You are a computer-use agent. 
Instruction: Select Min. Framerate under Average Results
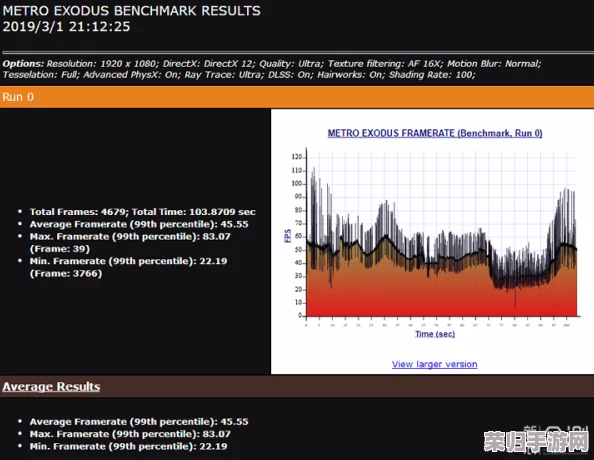pos(128,446)
